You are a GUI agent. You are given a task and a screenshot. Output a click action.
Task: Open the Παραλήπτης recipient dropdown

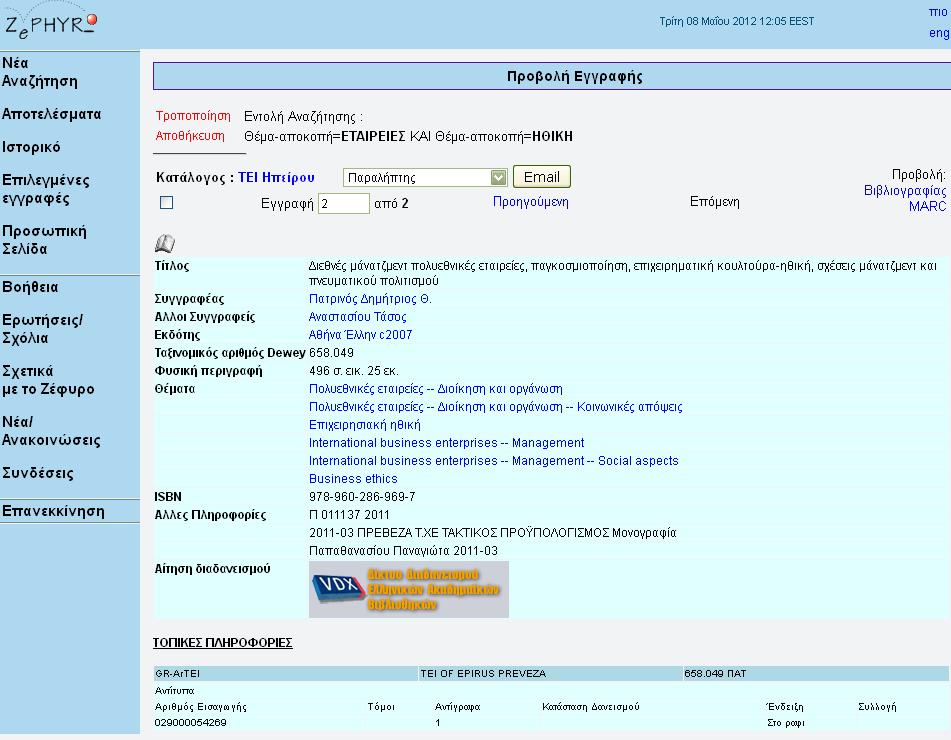click(425, 178)
